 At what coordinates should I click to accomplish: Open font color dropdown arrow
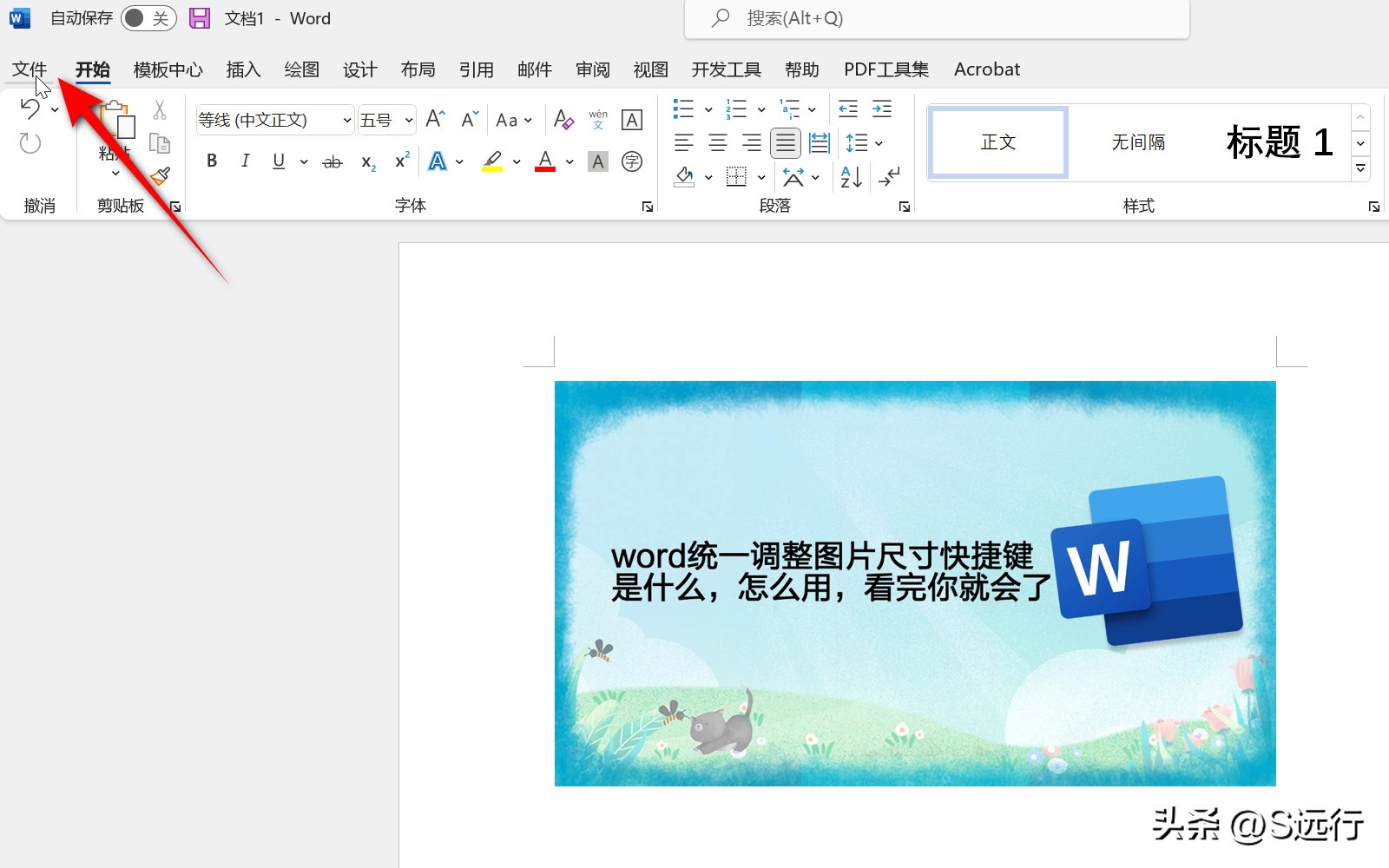(569, 161)
